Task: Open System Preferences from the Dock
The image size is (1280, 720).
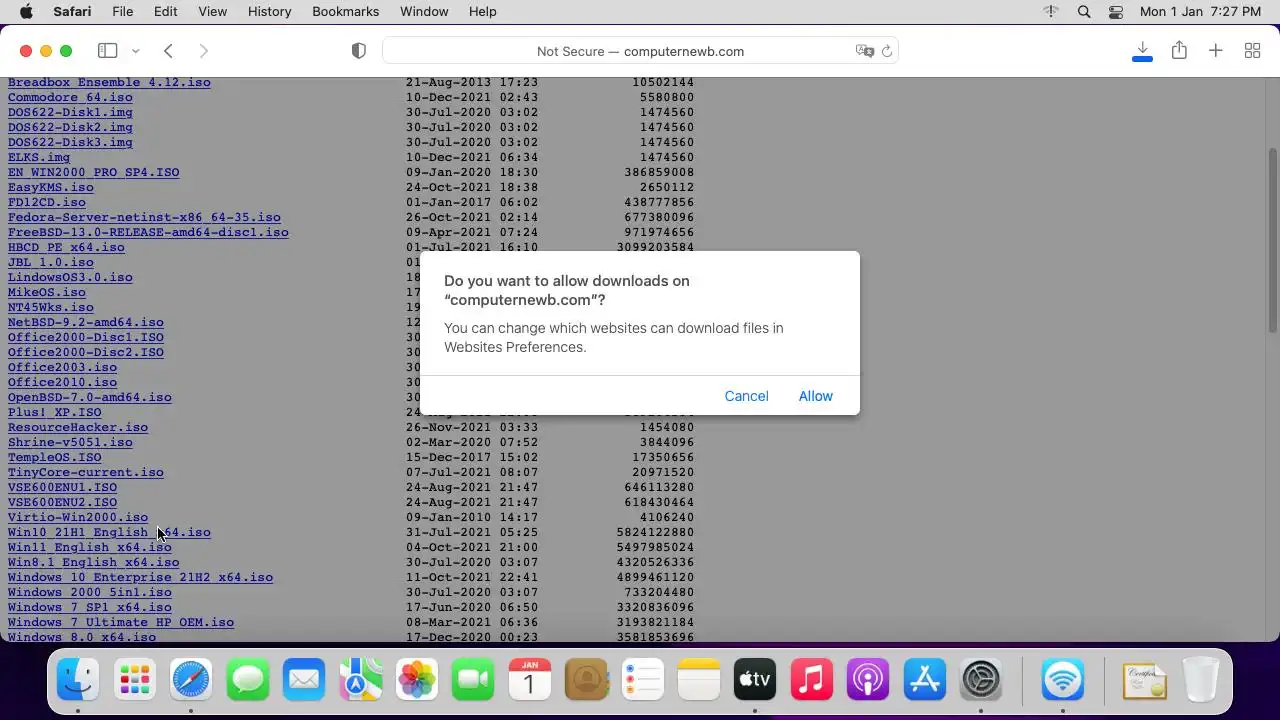Action: click(981, 680)
